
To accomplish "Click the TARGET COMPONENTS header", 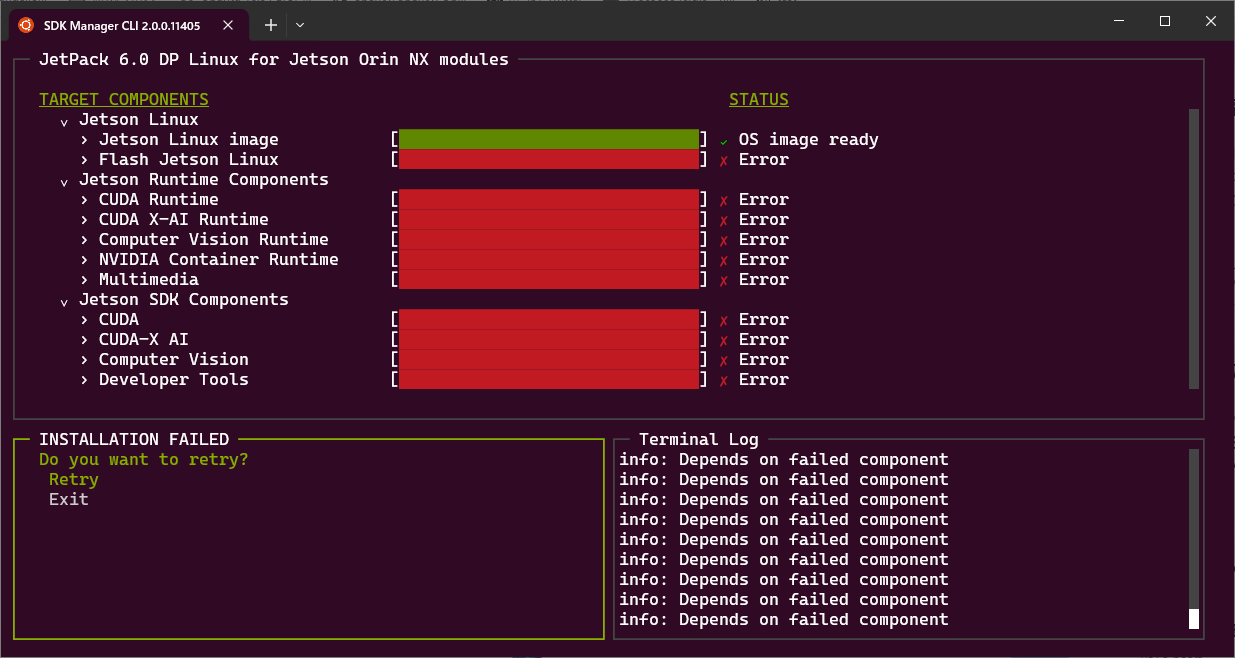I will pos(123,99).
